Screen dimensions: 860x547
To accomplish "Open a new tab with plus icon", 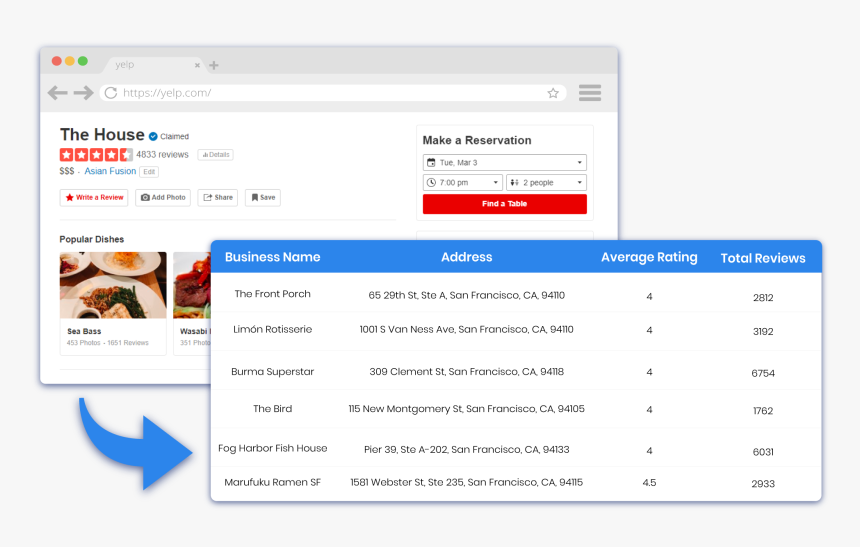I will (x=214, y=65).
